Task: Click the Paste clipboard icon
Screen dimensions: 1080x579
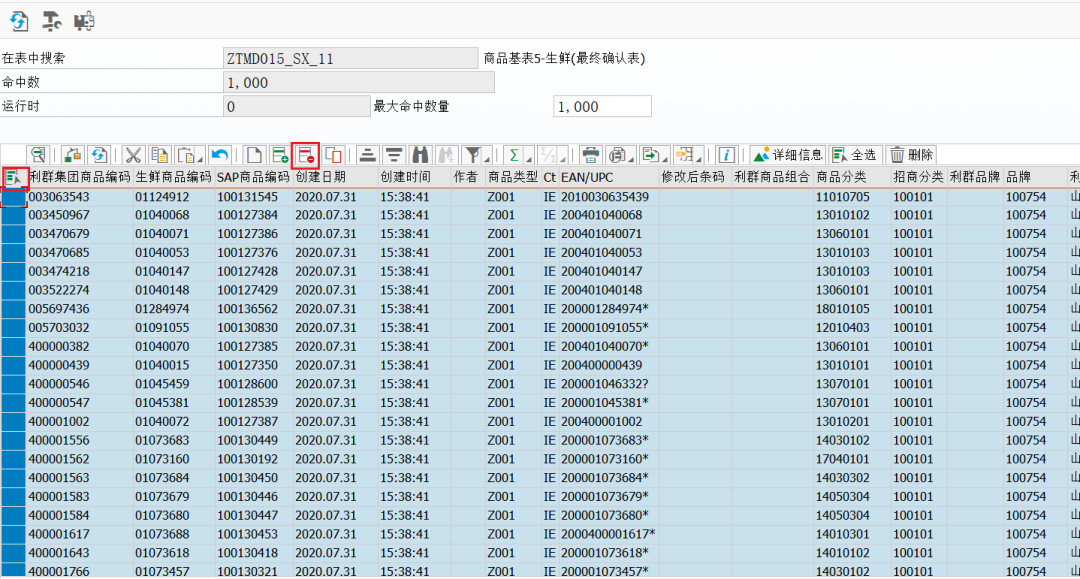Action: pos(186,155)
